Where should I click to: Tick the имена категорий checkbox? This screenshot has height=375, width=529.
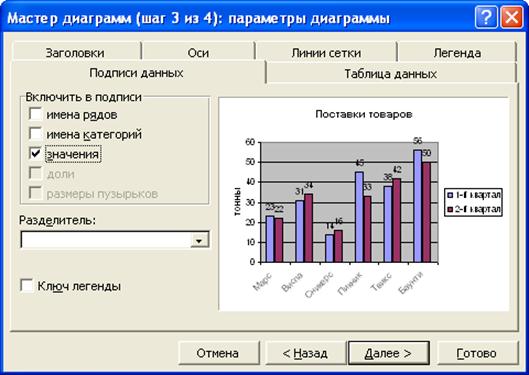click(35, 134)
